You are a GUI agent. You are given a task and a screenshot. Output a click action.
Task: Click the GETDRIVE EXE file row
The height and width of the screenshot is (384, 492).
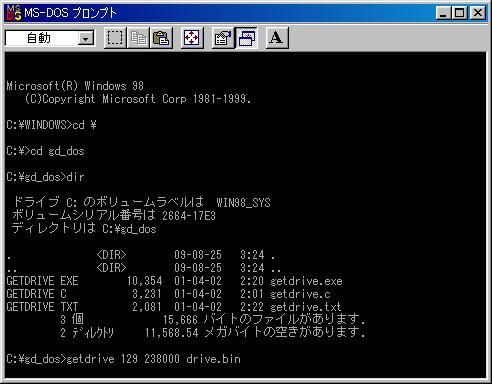pos(174,281)
